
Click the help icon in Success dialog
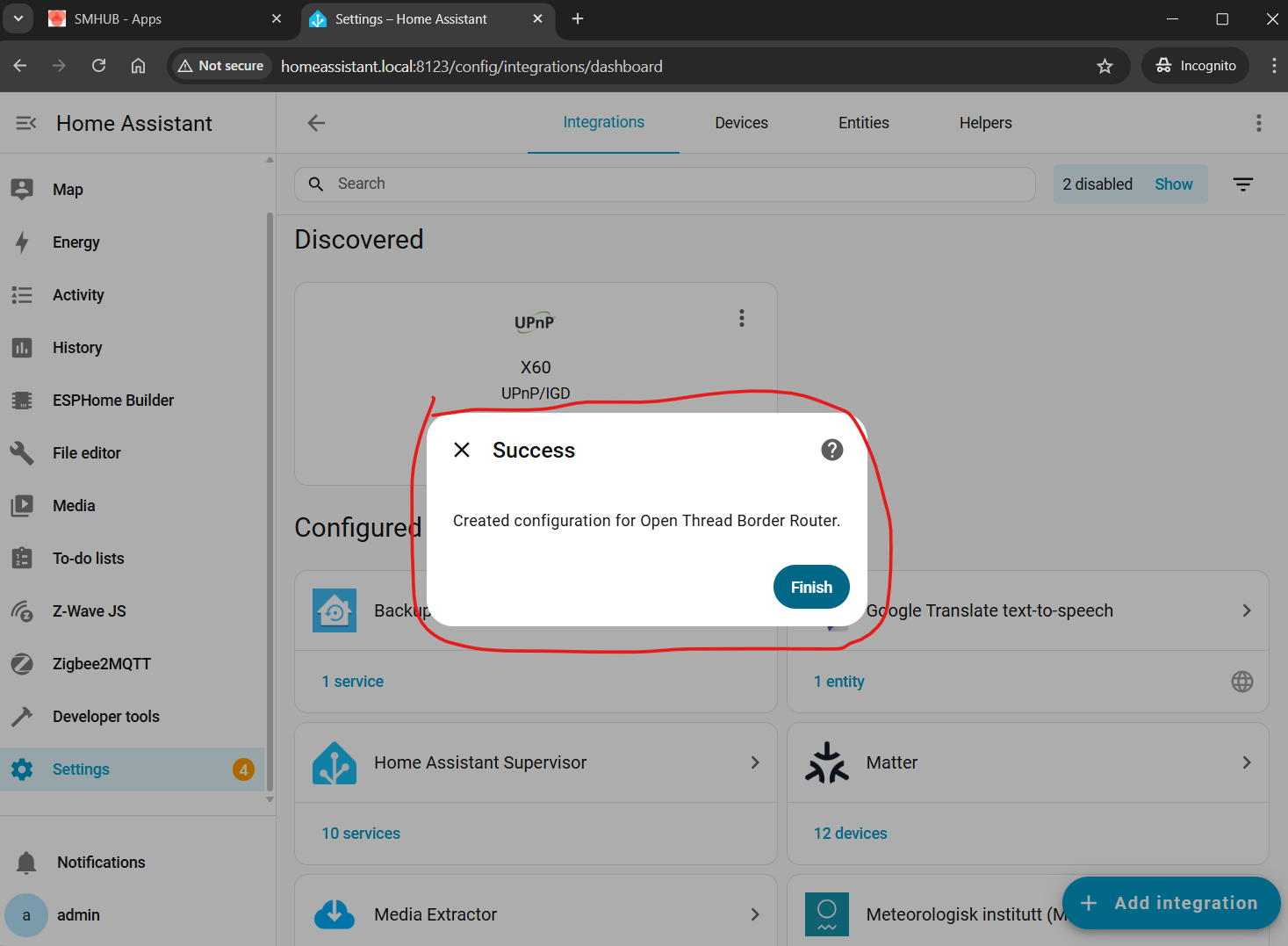point(831,450)
